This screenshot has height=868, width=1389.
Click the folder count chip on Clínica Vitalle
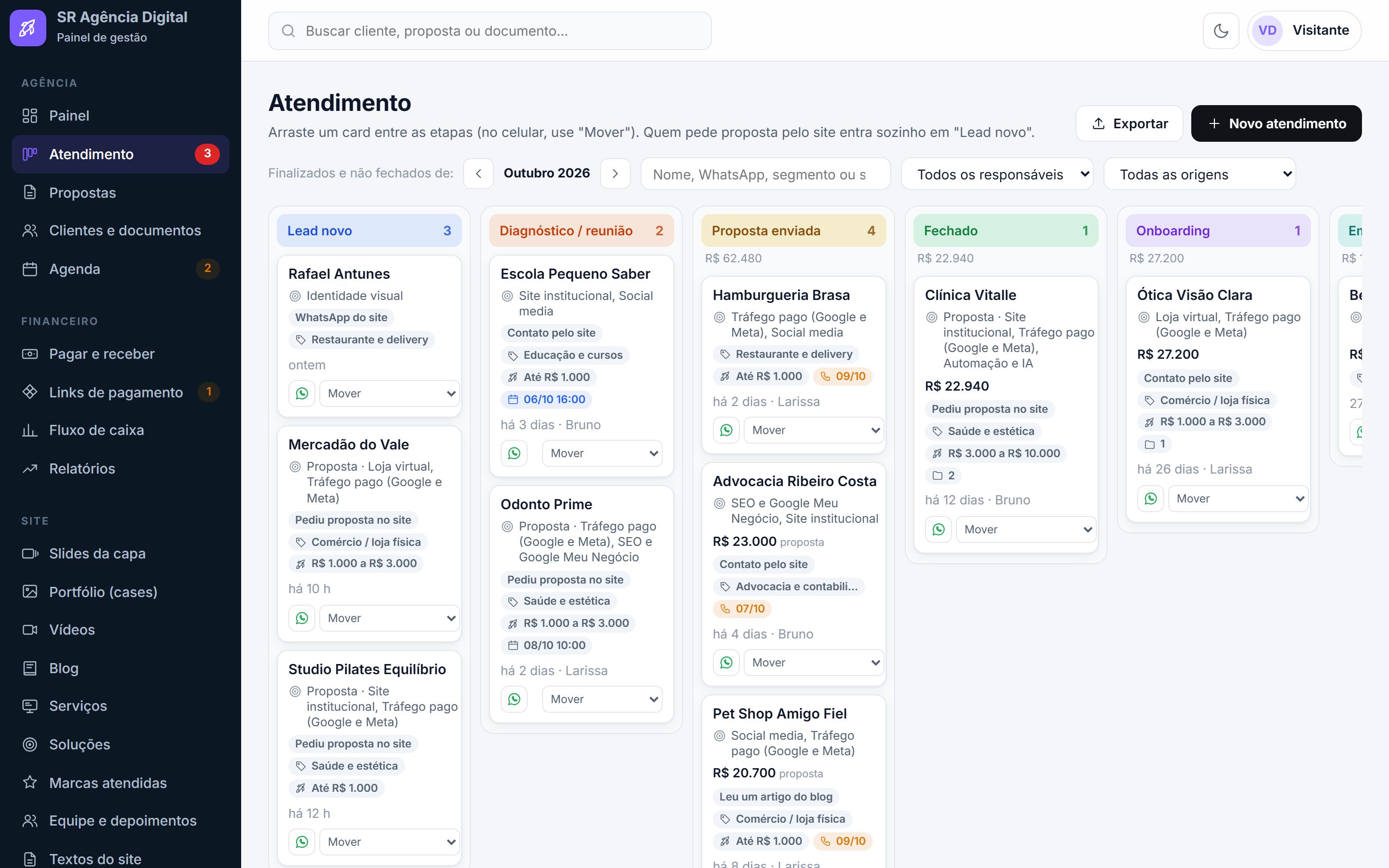(943, 475)
